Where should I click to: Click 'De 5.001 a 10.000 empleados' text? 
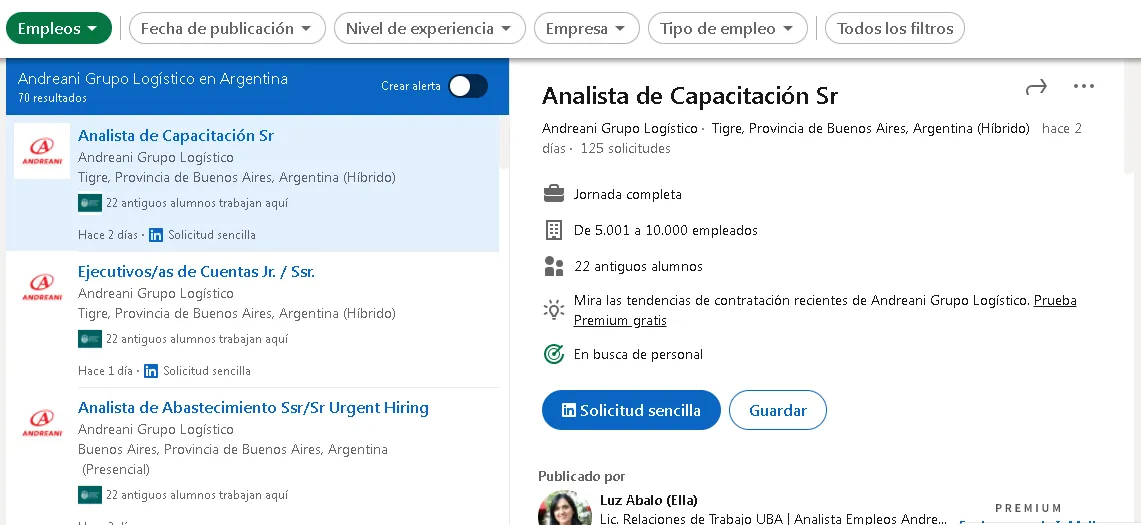pos(666,230)
